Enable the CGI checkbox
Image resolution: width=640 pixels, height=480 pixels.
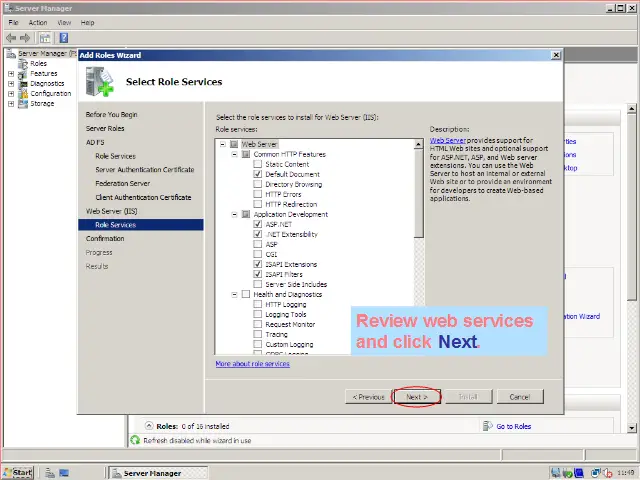(x=258, y=254)
